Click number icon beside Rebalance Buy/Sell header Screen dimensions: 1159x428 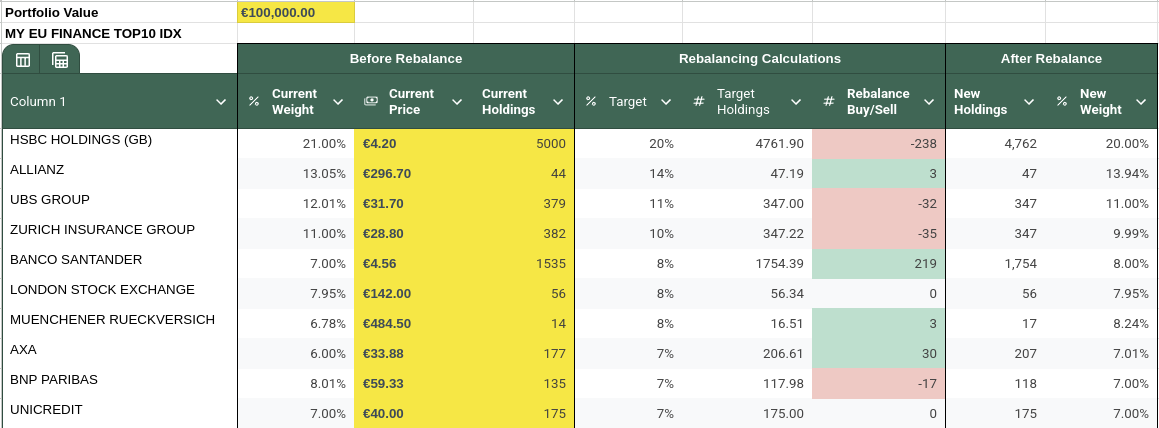829,101
